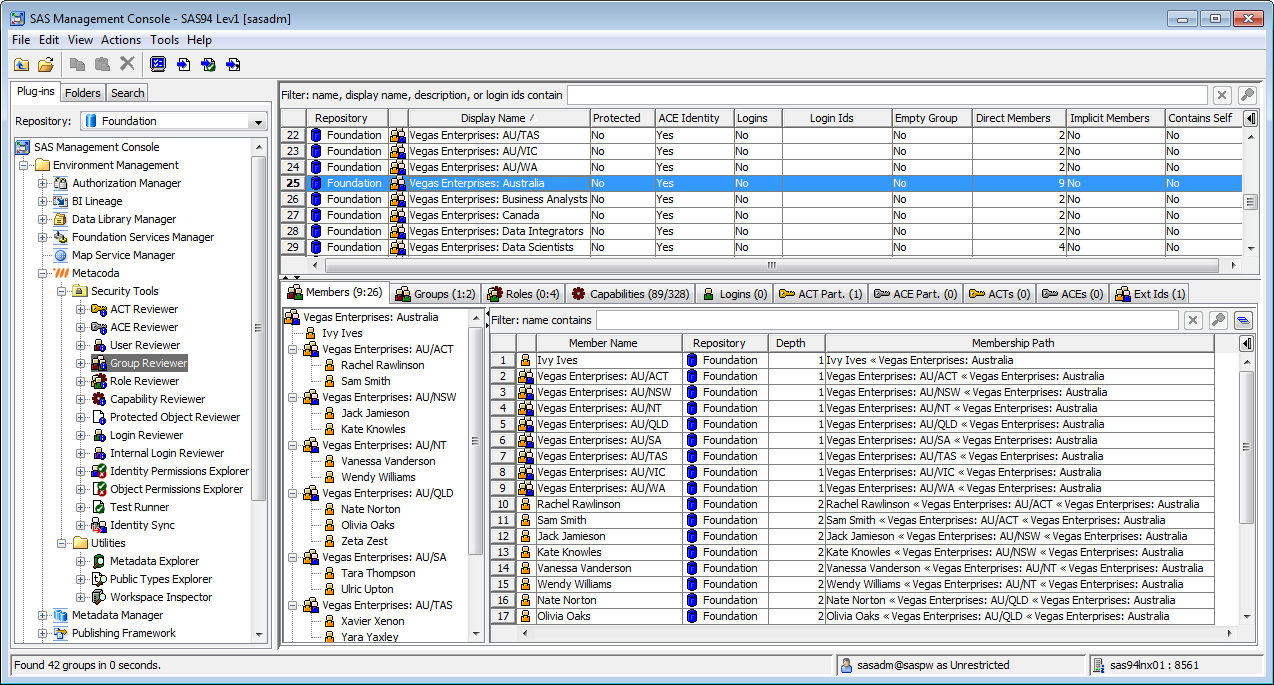The image size is (1274, 685).
Task: Click the blue arrow page icon with green check
Action: click(x=208, y=64)
